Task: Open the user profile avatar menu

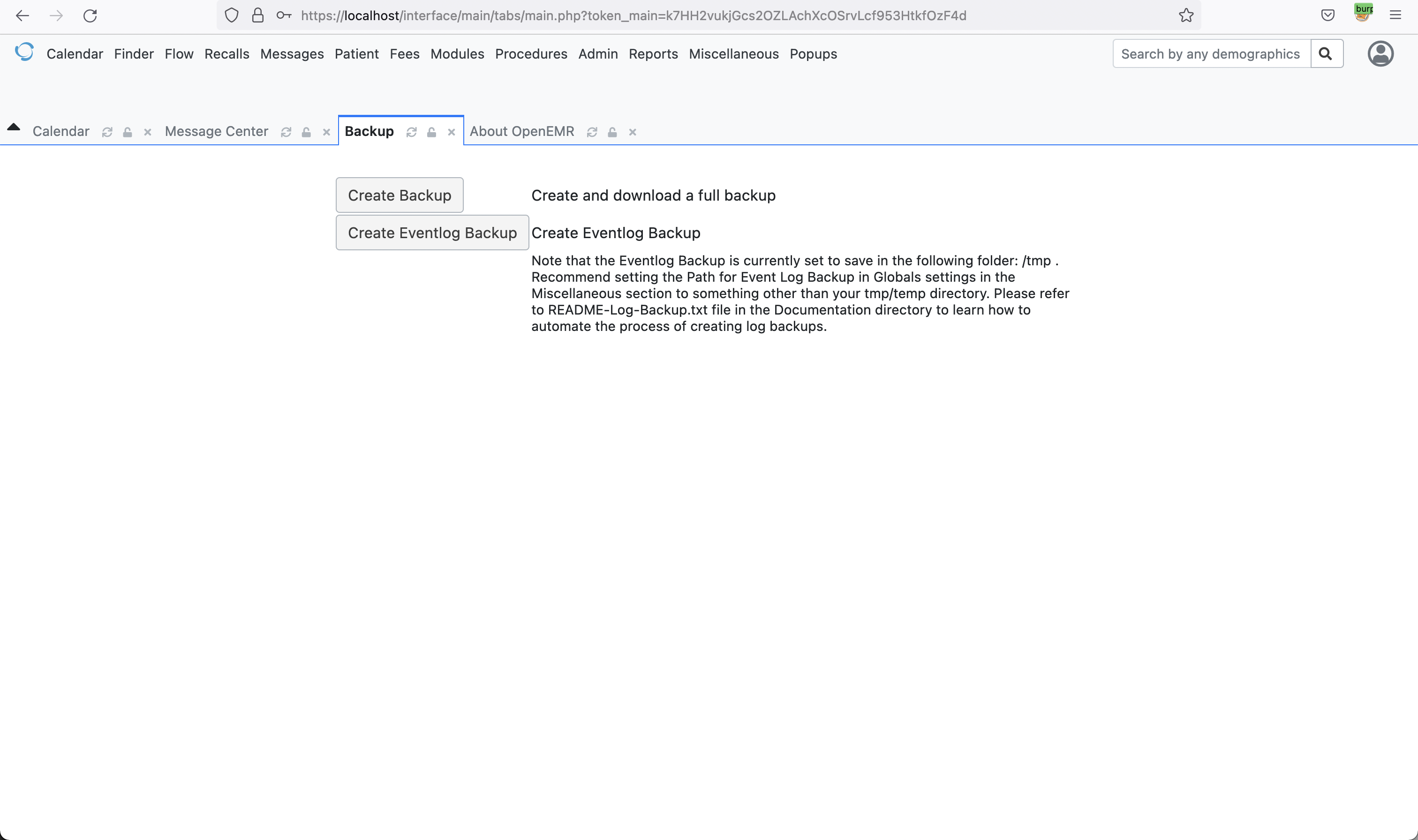Action: 1380,54
